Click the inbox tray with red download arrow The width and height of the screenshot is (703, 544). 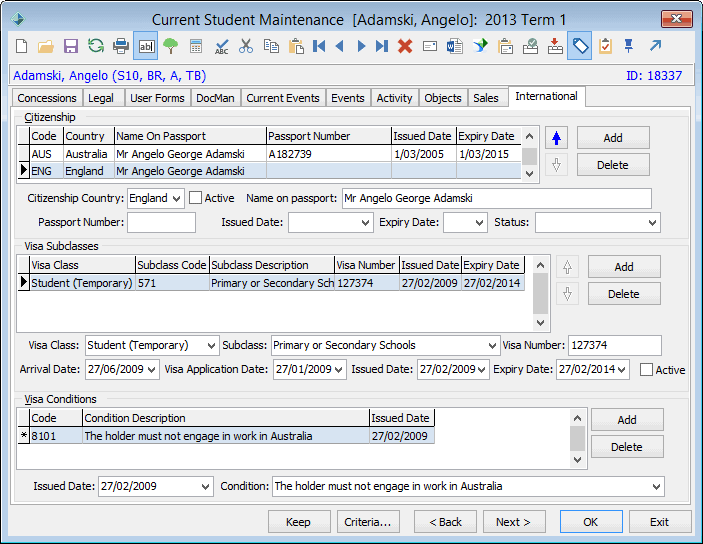pos(555,46)
